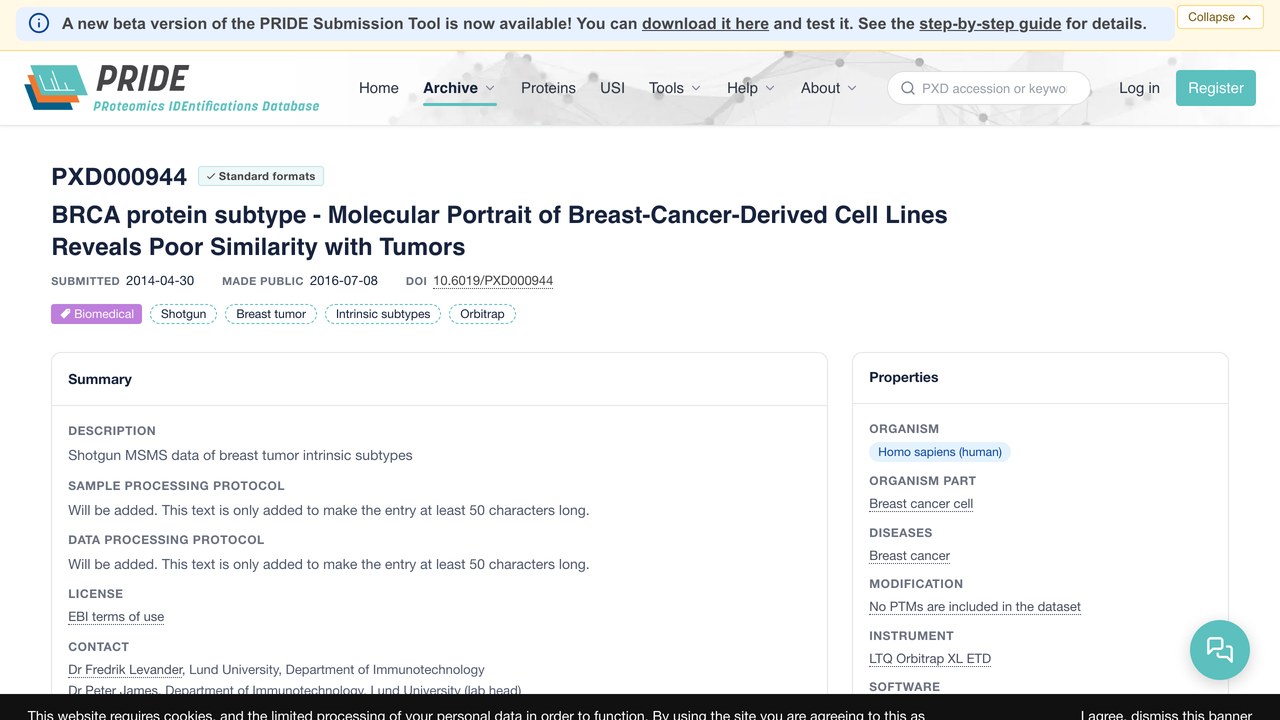
Task: Select the Breast tumor keyword tag
Action: (x=271, y=314)
